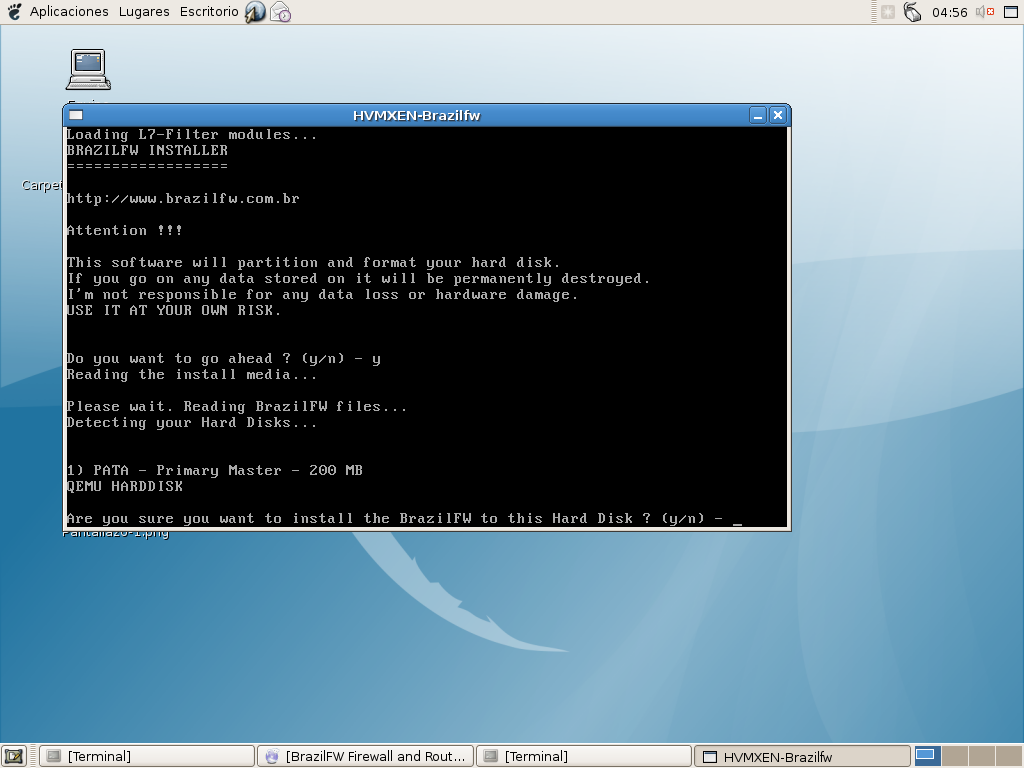The image size is (1024, 768).
Task: Open the computer icon on desktop
Action: pyautogui.click(x=88, y=70)
